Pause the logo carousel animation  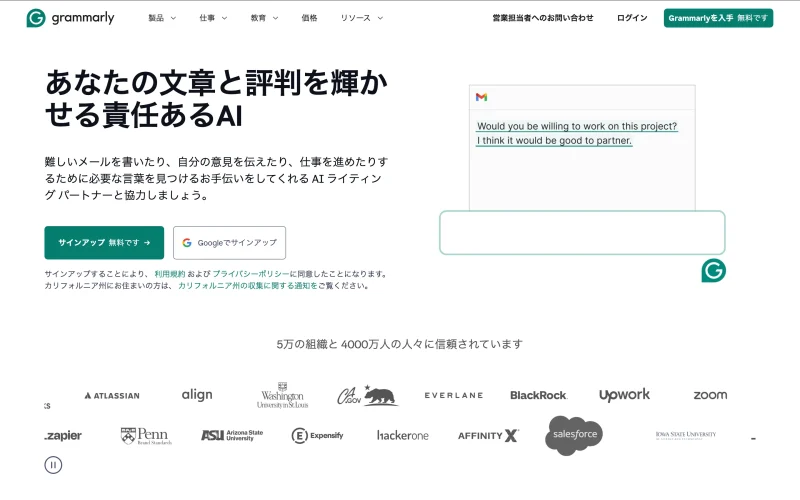(53, 464)
